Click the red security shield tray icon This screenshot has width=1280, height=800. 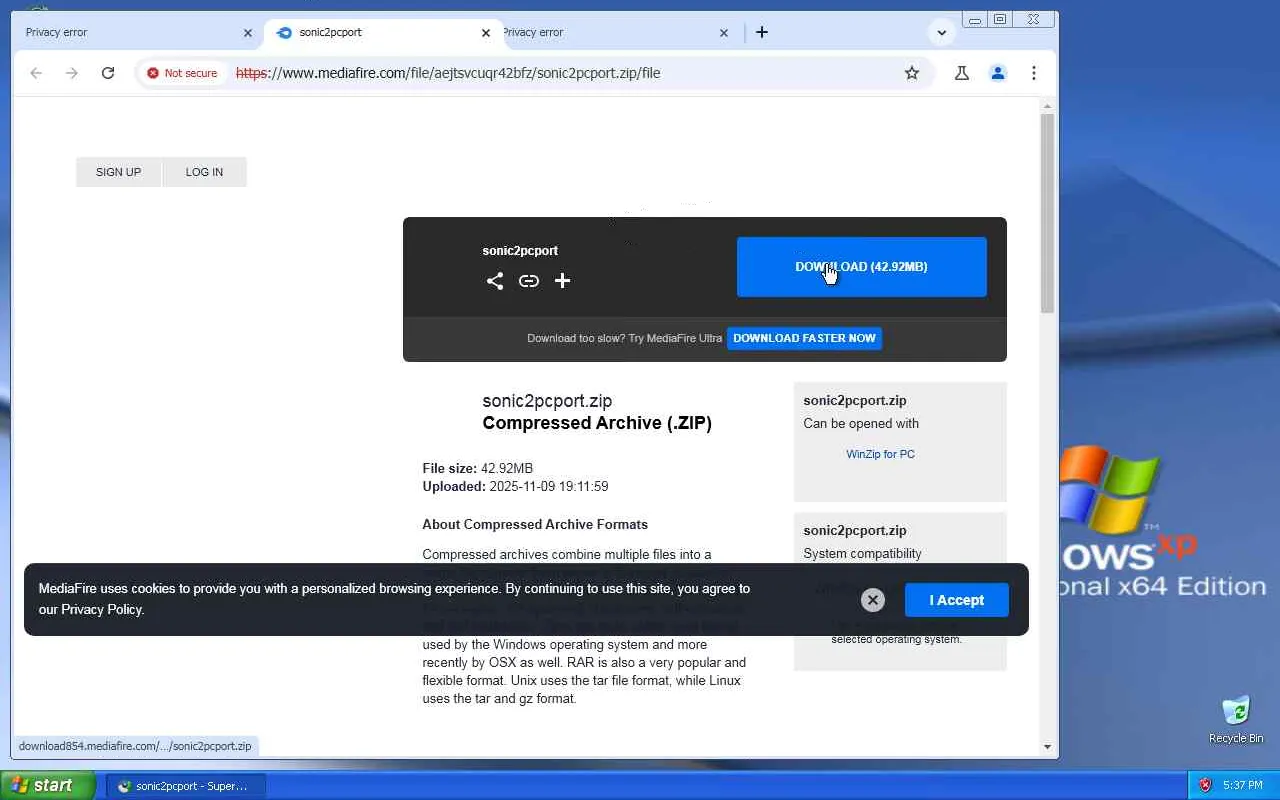pyautogui.click(x=1205, y=786)
